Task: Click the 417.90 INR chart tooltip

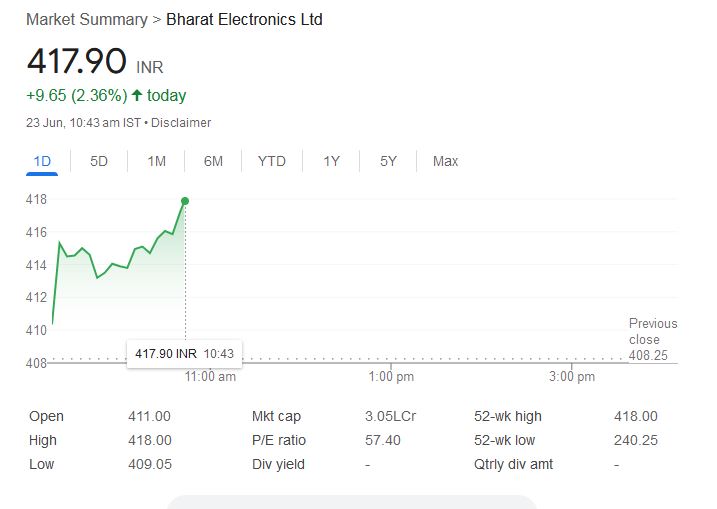Action: point(184,353)
